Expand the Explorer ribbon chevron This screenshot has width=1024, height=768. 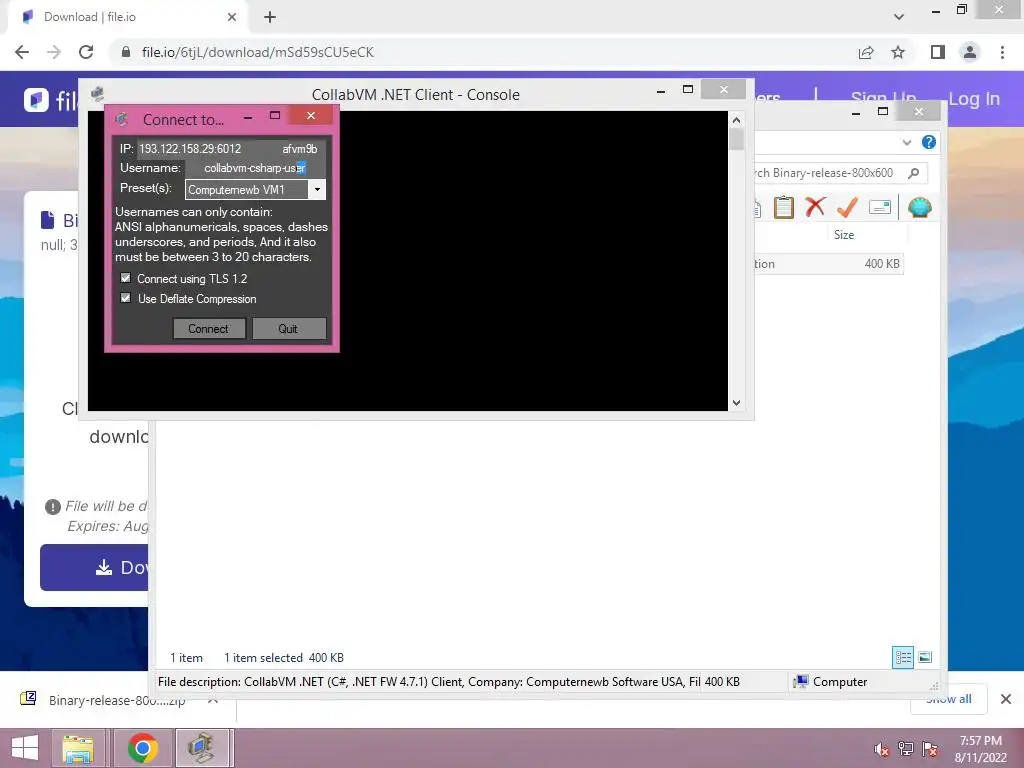pos(906,142)
